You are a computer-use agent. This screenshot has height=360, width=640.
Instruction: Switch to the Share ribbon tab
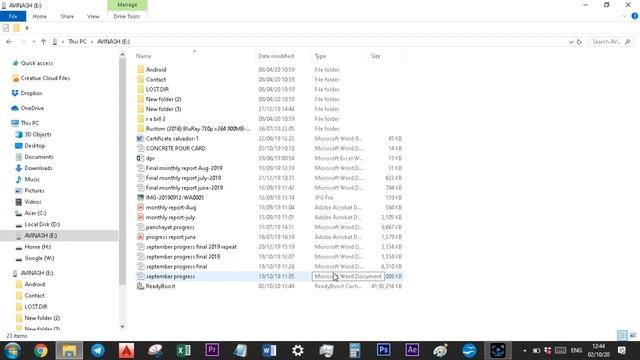(x=67, y=16)
